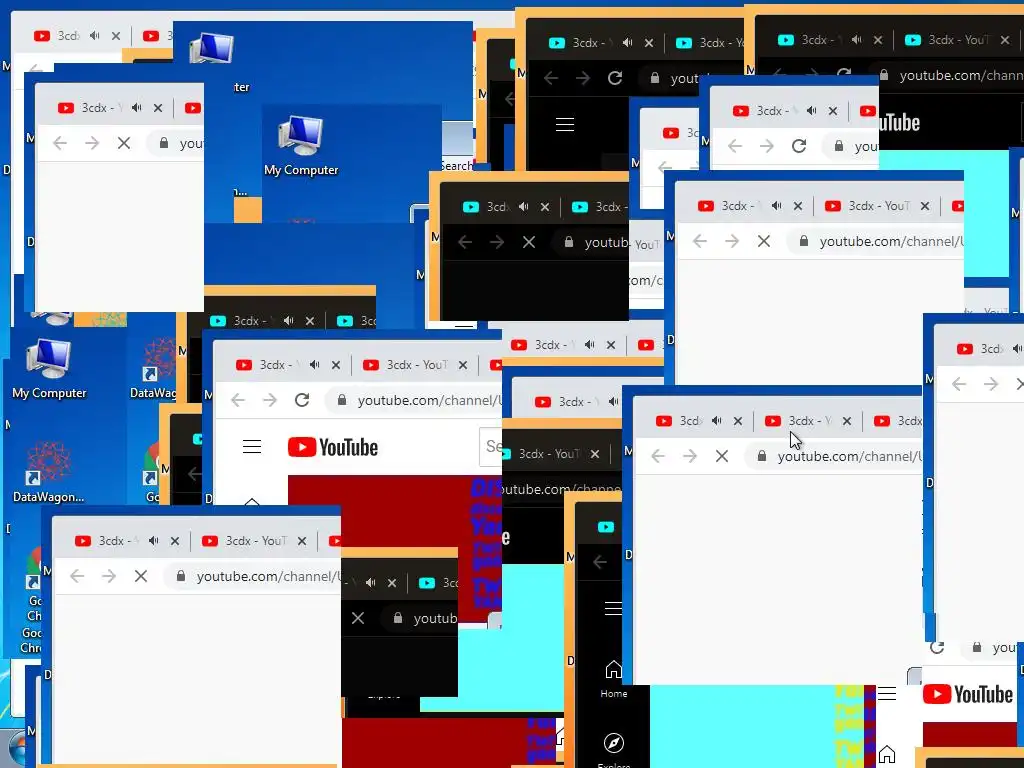Click lock icon in bottom-left white loading window

pyautogui.click(x=180, y=576)
